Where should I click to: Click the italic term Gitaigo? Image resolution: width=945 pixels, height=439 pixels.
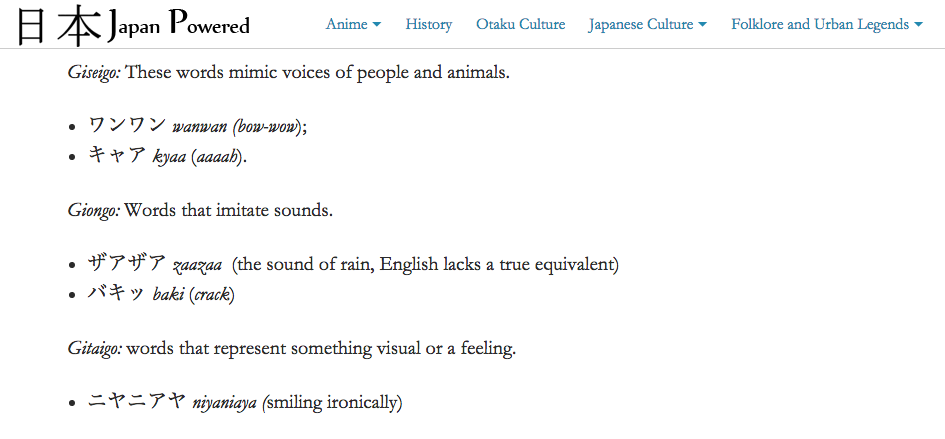click(95, 349)
